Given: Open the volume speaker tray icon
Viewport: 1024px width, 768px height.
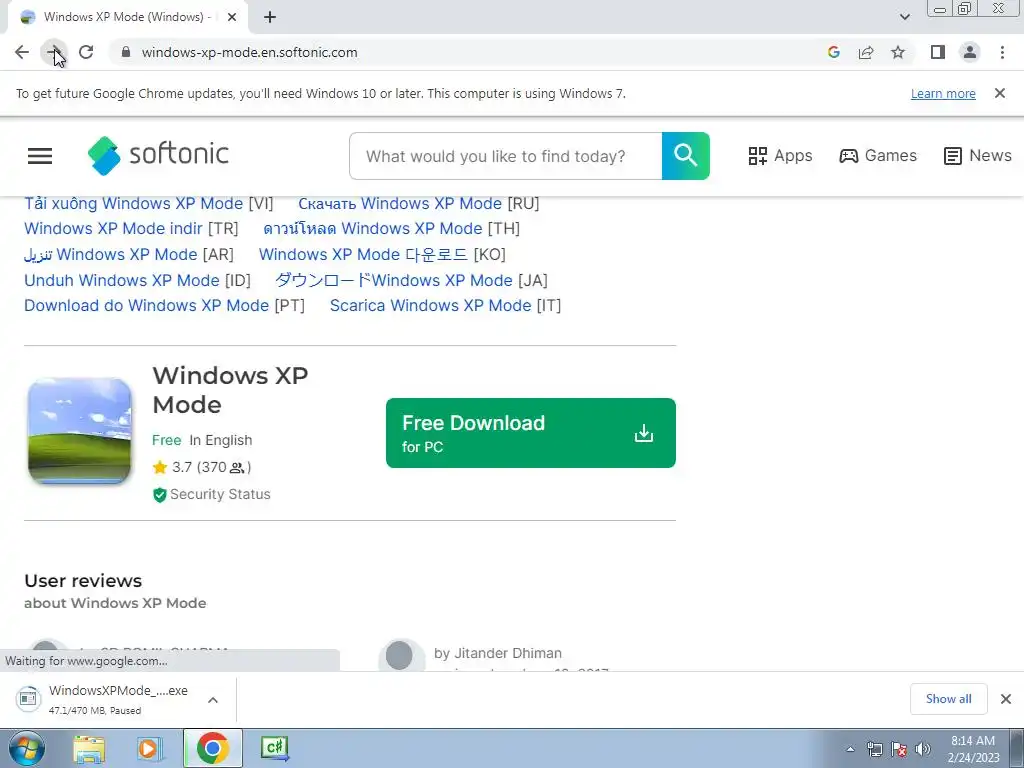Looking at the screenshot, I should click(x=923, y=749).
